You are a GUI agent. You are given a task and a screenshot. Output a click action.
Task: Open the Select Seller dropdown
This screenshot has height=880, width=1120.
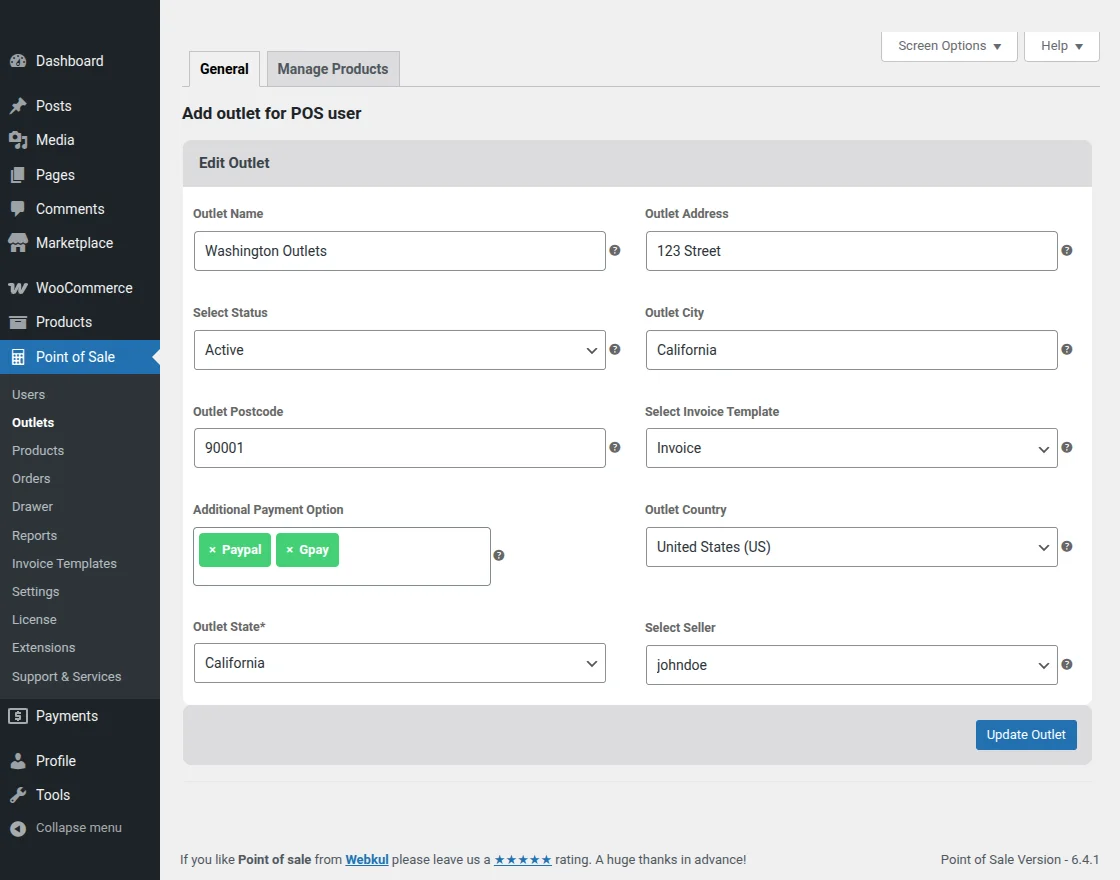(x=851, y=665)
